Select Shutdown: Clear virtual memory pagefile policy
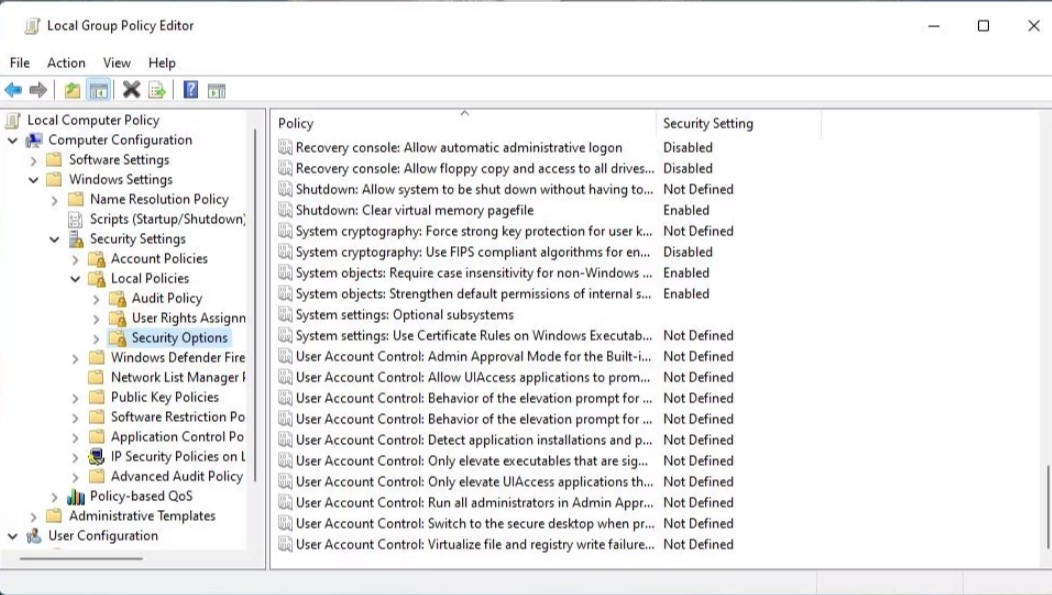1052x595 pixels. click(x=414, y=211)
